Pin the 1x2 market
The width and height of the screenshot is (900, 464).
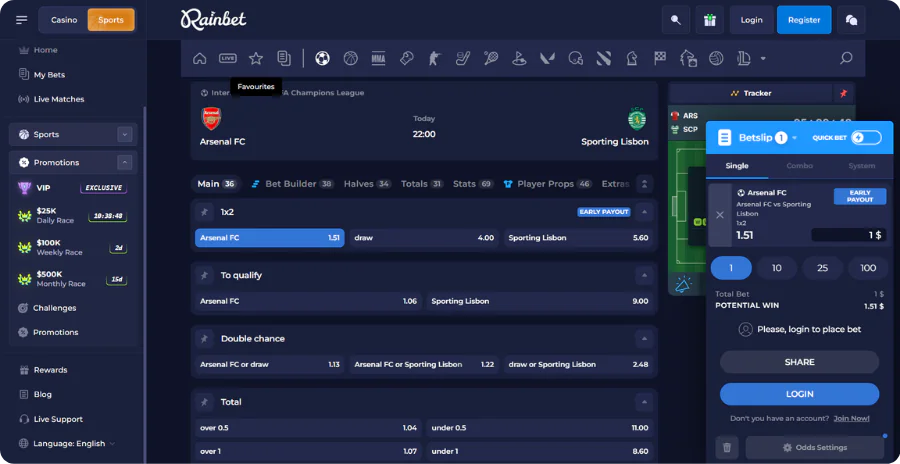tap(204, 212)
